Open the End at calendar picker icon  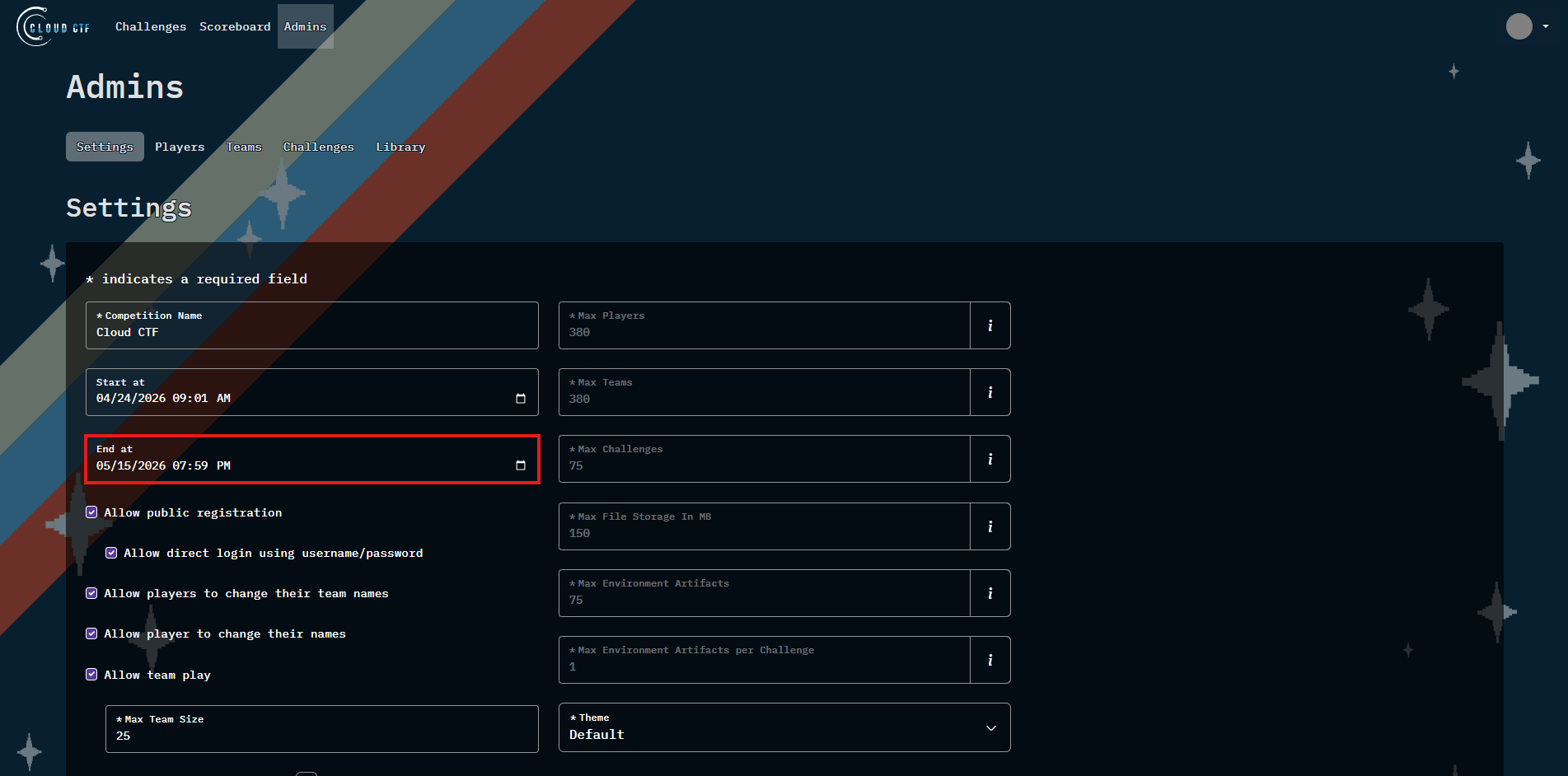click(x=521, y=465)
